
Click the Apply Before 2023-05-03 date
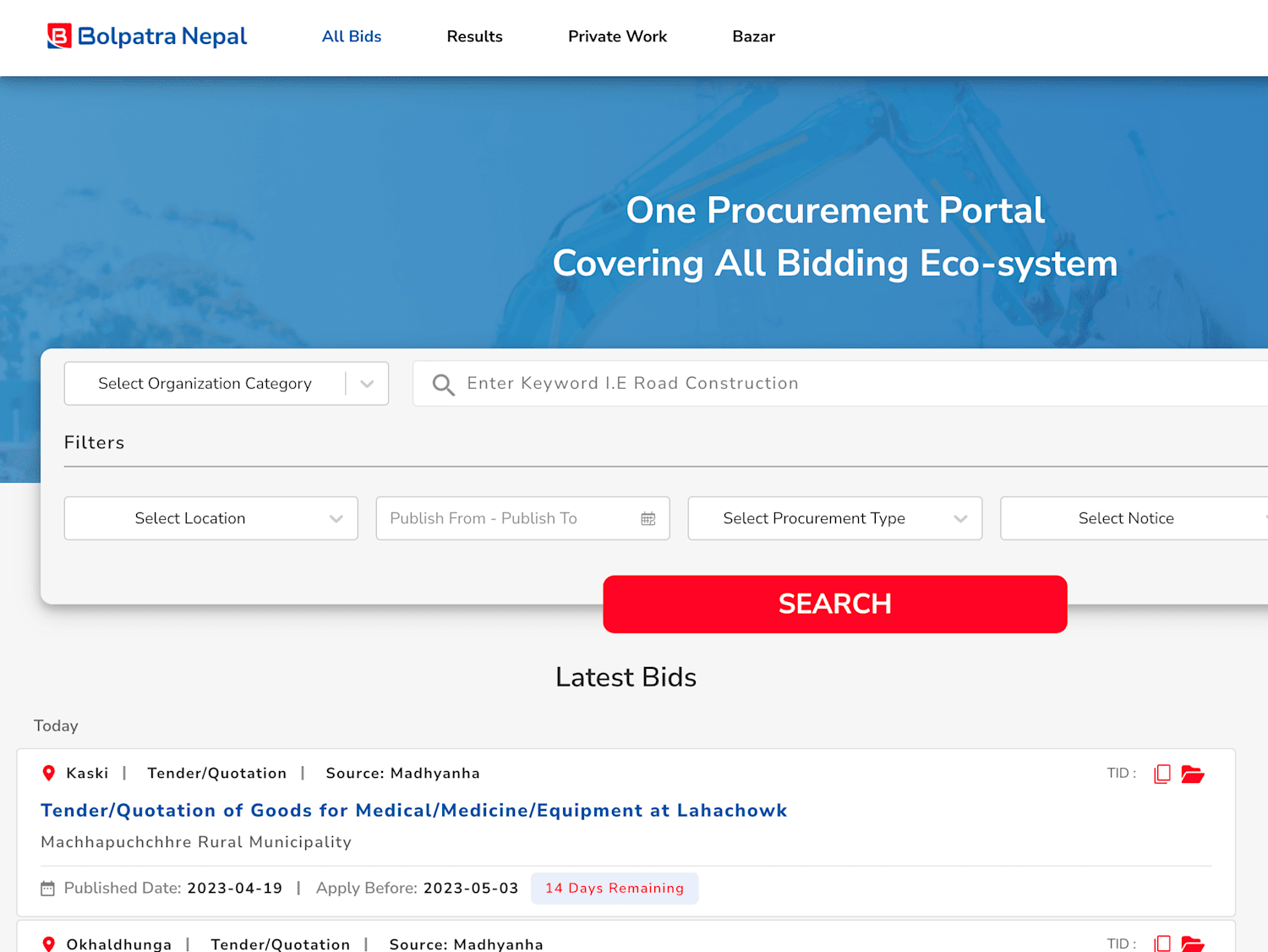pyautogui.click(x=471, y=888)
